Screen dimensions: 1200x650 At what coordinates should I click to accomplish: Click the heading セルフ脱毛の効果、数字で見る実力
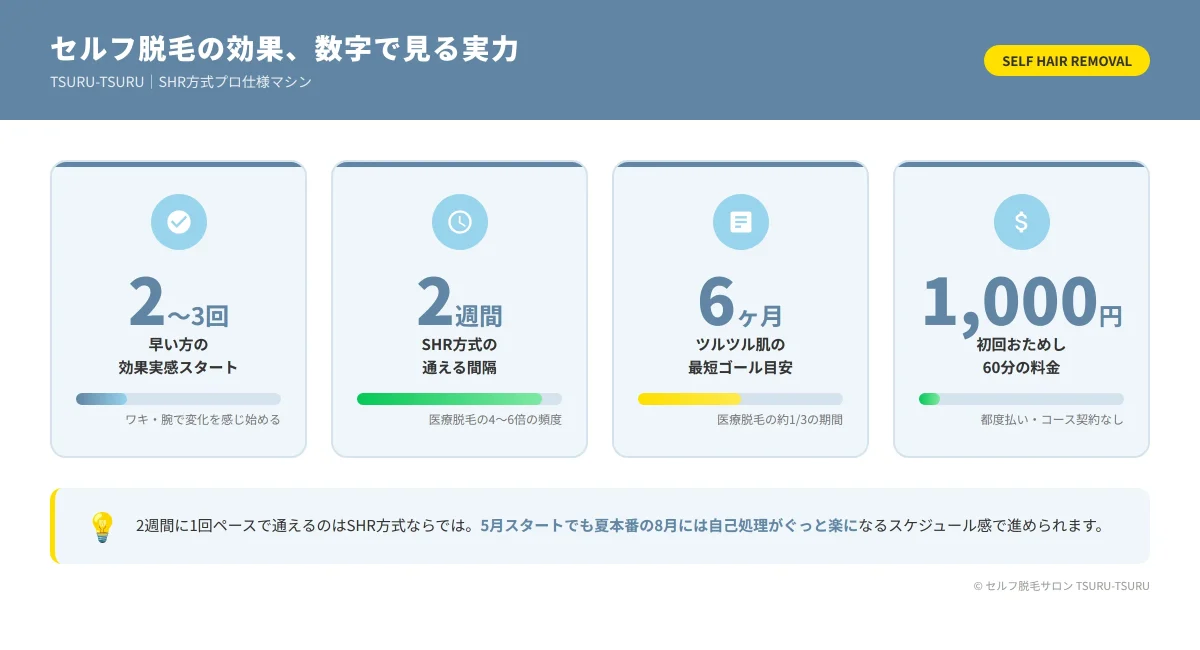285,48
